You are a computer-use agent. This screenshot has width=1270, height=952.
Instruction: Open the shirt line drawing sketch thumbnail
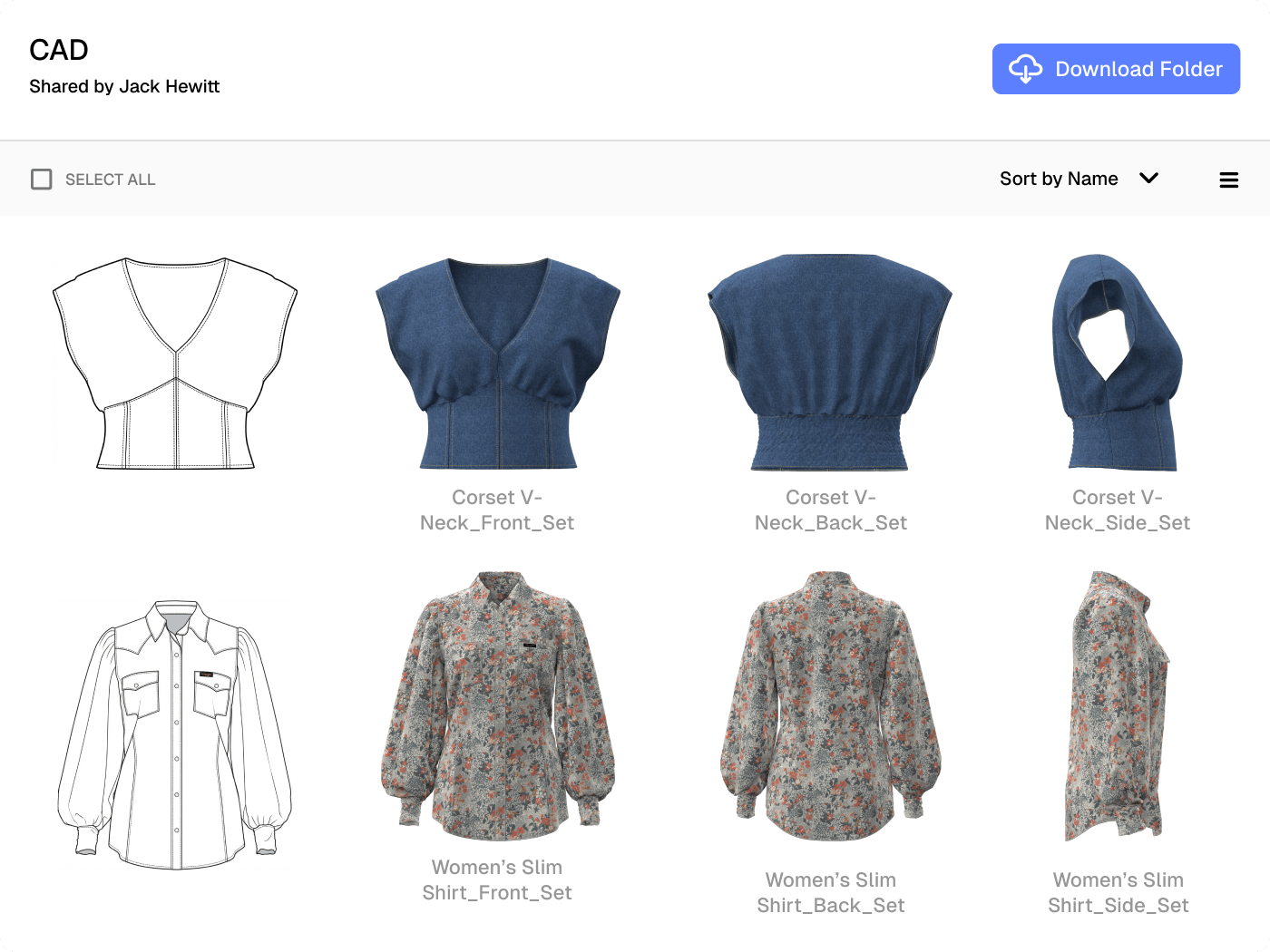click(175, 734)
